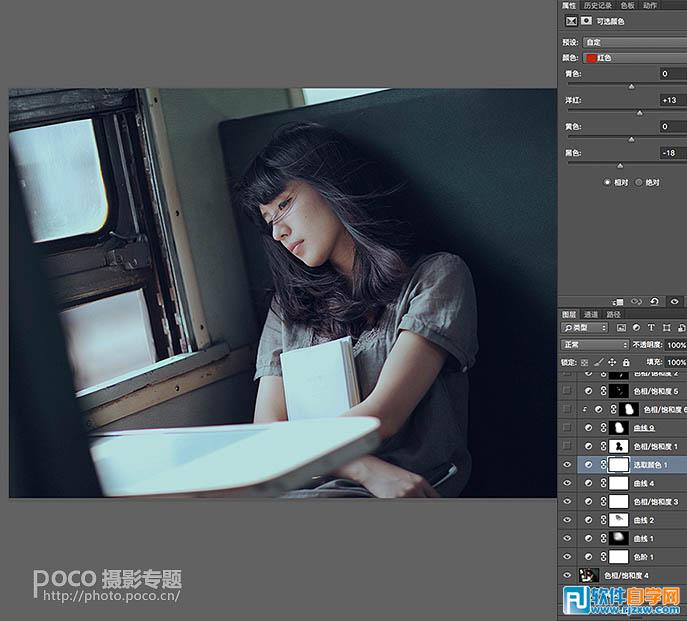687x621 pixels.
Task: Click the 洋红 slider handle
Action: point(640,113)
